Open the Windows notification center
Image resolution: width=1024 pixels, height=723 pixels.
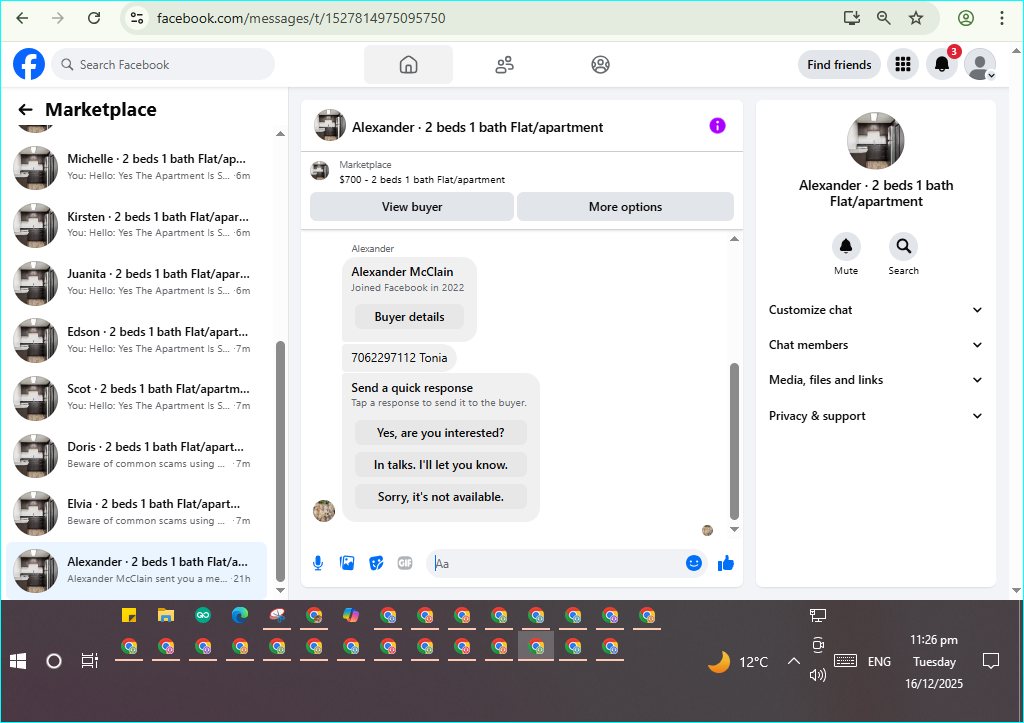991,662
